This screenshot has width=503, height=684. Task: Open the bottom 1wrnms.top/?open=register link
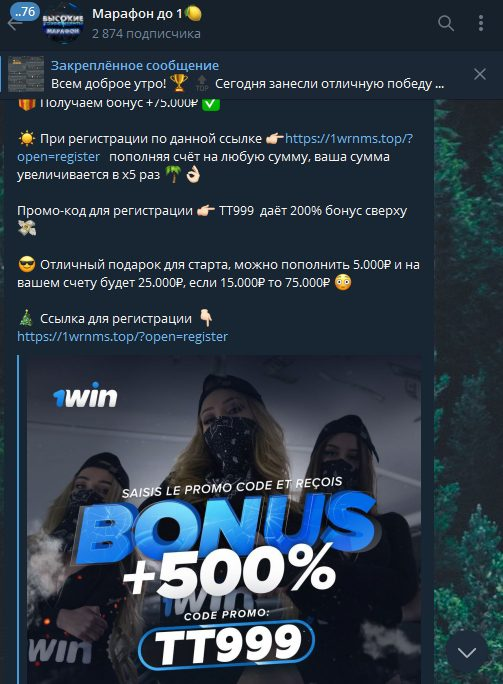click(123, 337)
